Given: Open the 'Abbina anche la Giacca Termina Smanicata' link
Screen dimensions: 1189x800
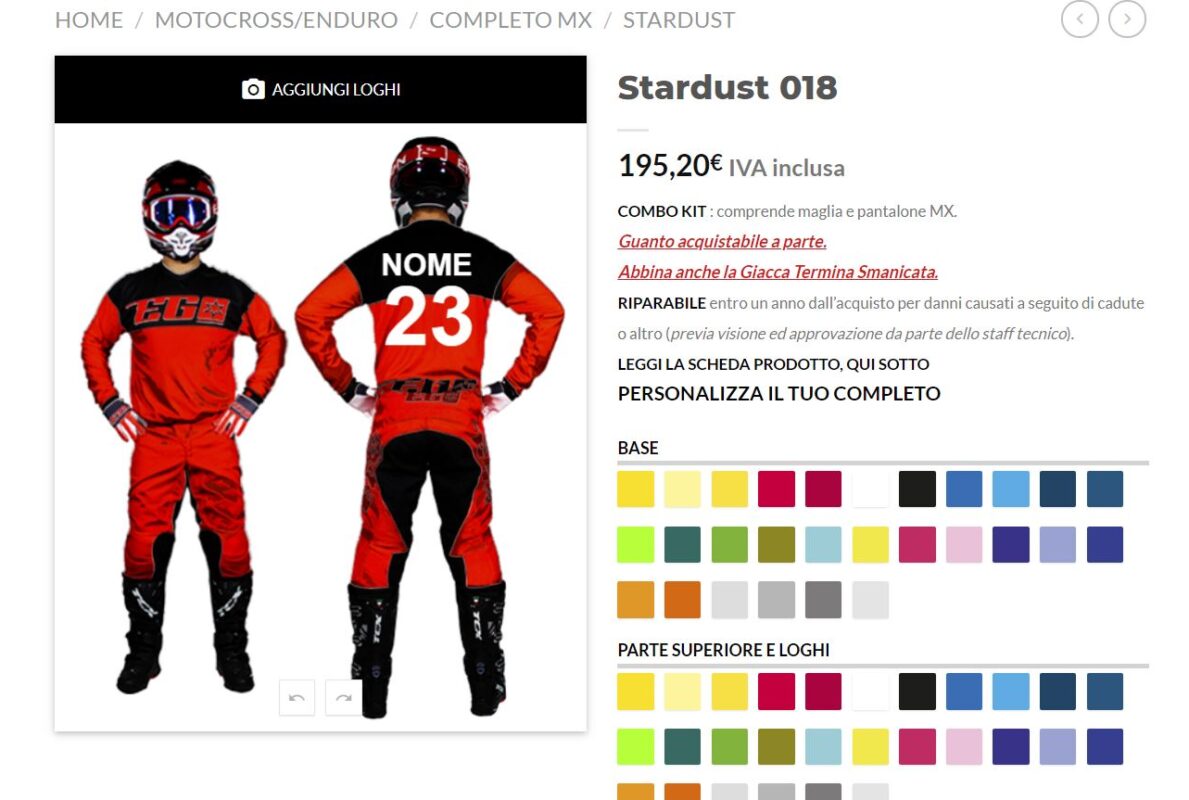Looking at the screenshot, I should pos(778,271).
